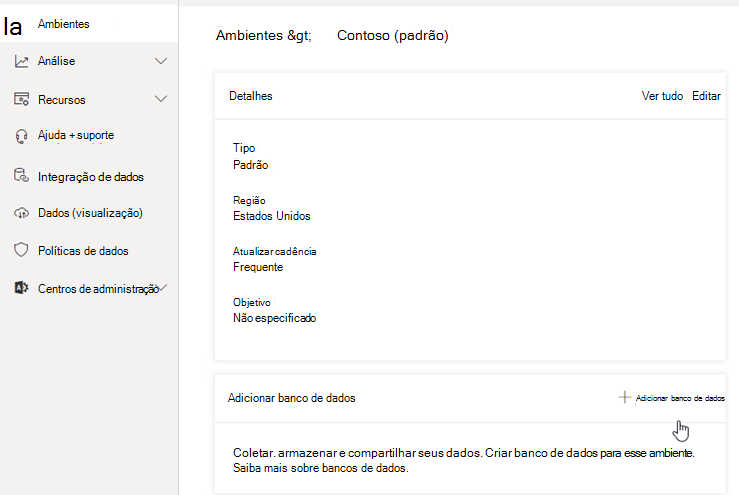Click the Detalhes card heading
Viewport: 739px width, 495px height.
click(251, 96)
